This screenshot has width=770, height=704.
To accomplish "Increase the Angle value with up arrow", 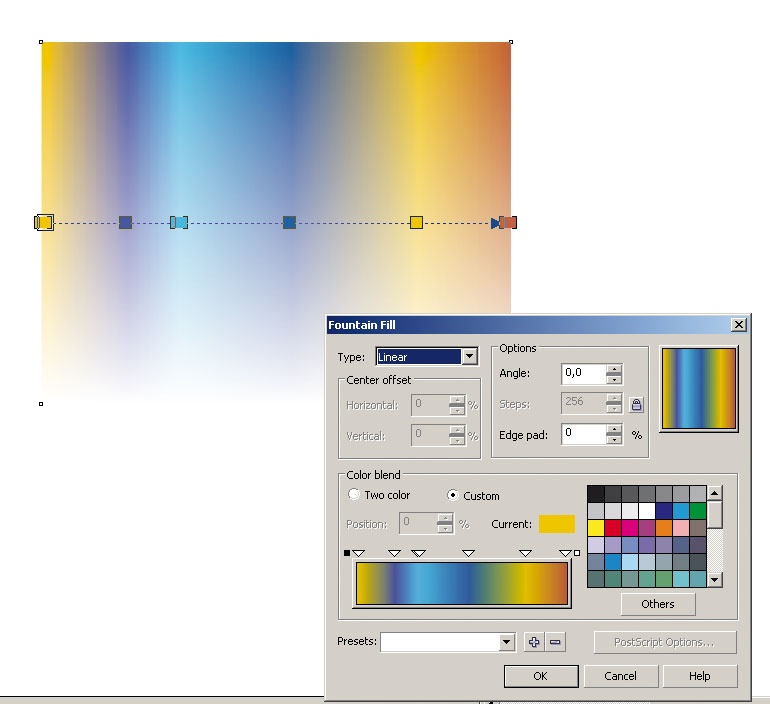I will (x=614, y=369).
